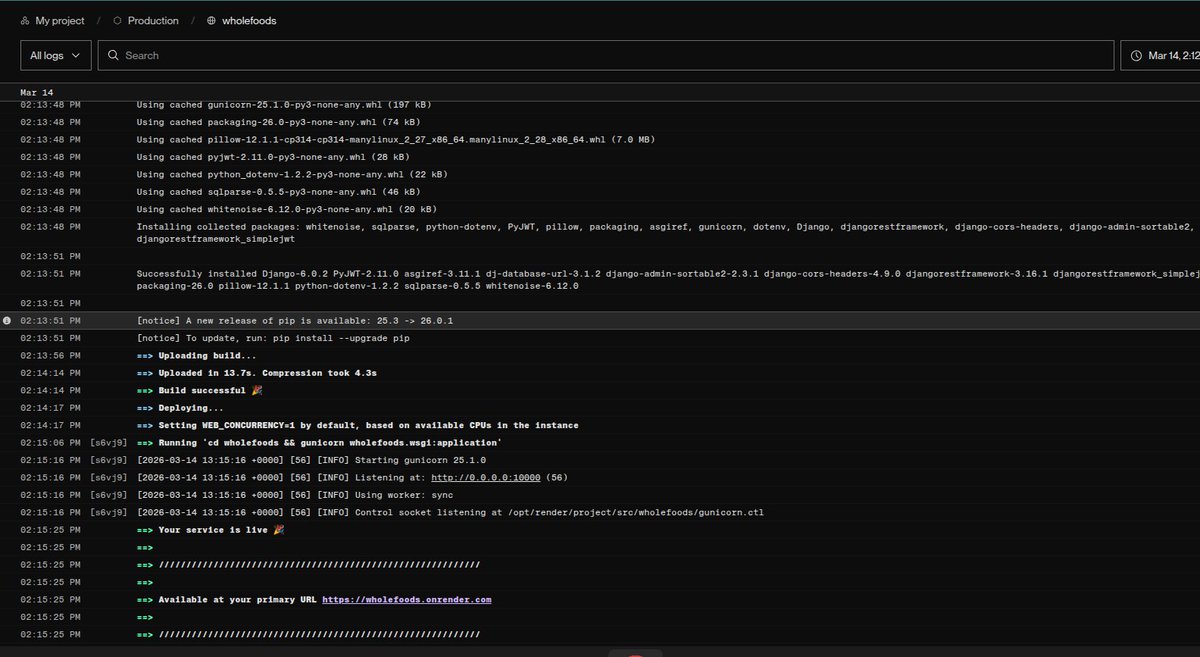Select the 'Using cached pillow-12.1.1' log line
This screenshot has width=1200, height=657.
point(396,139)
